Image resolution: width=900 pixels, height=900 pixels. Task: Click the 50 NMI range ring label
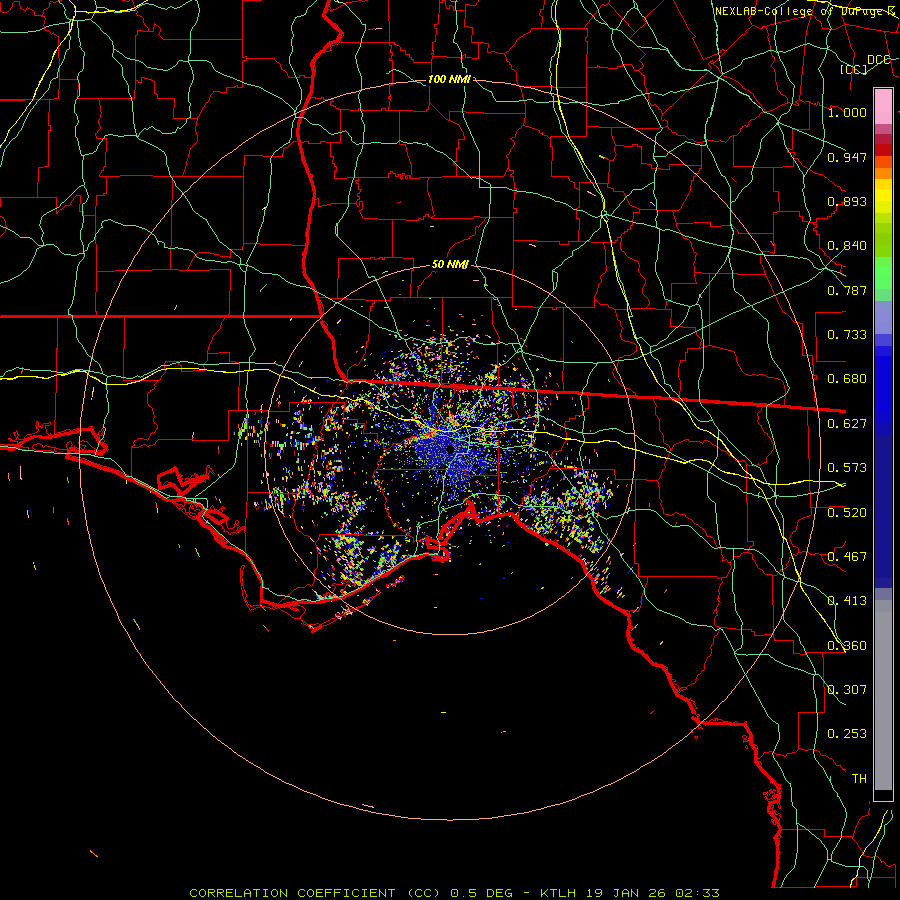click(x=450, y=264)
